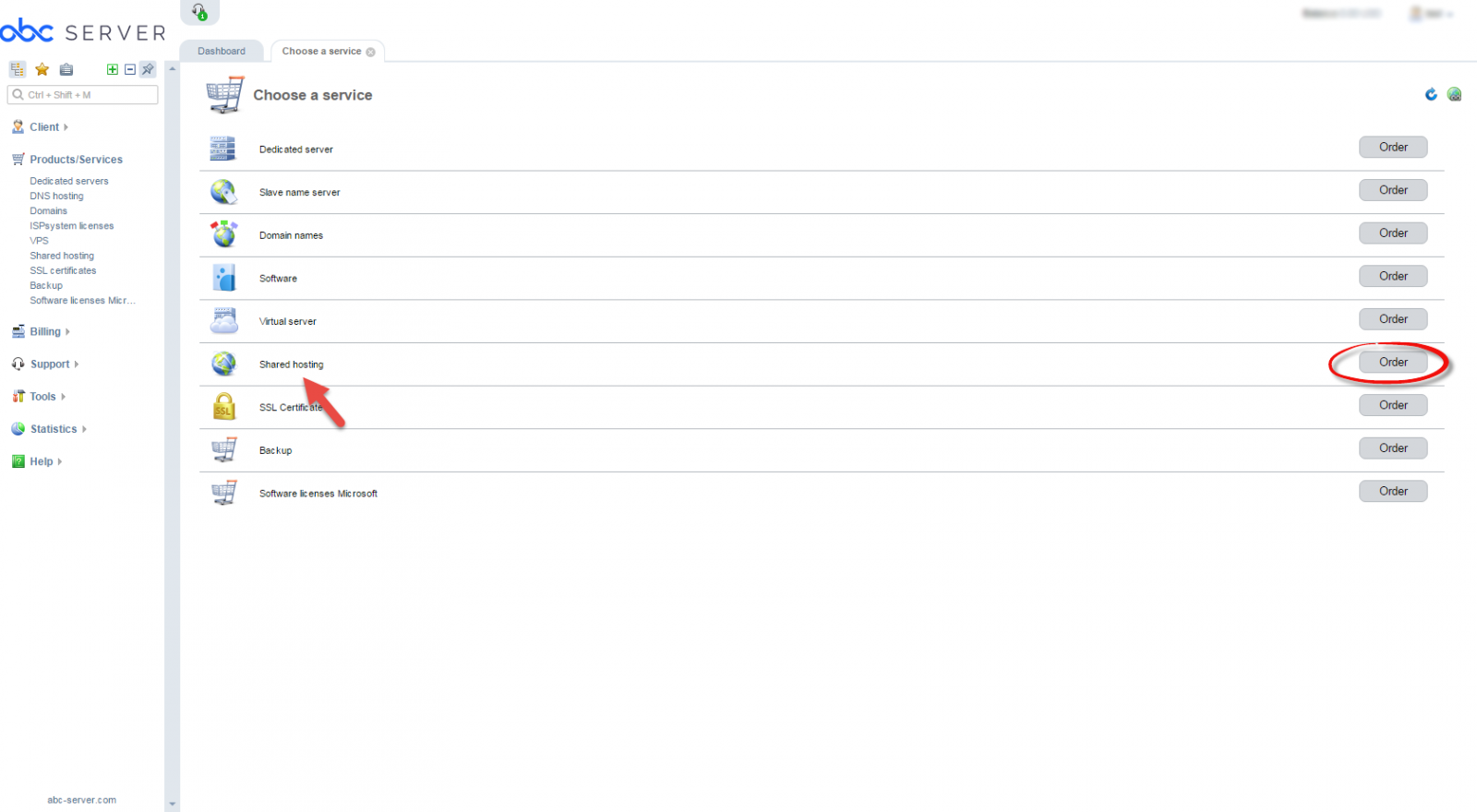Open SSL certificates in the sidebar

[63, 270]
